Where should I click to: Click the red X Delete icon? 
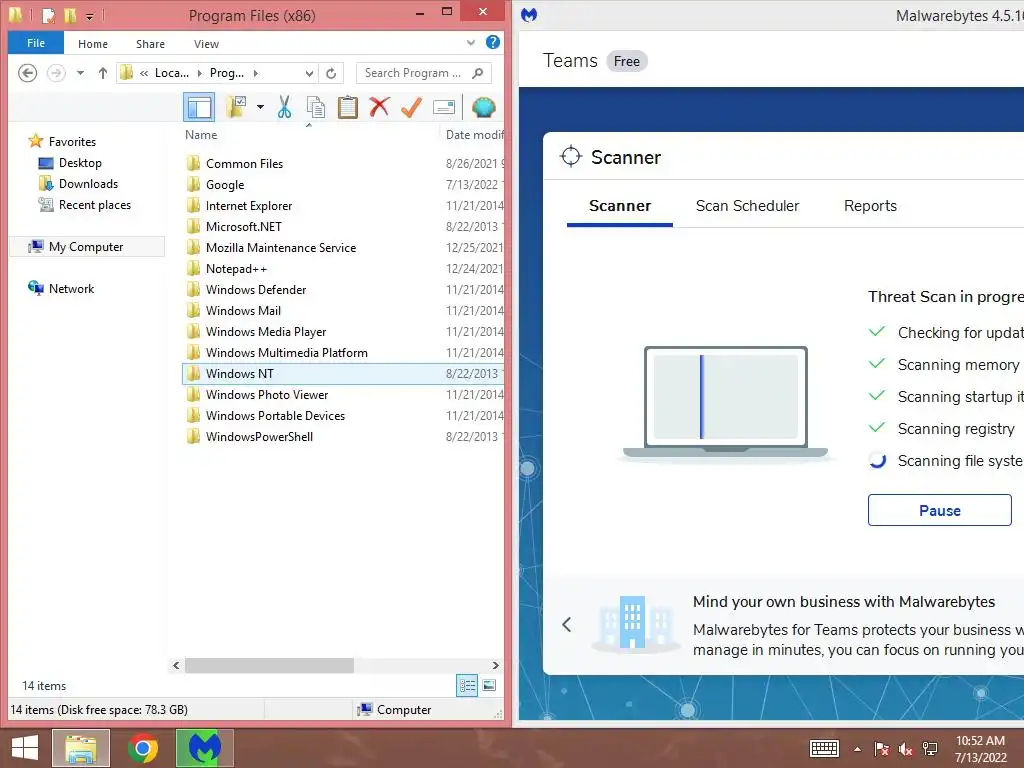pos(379,106)
